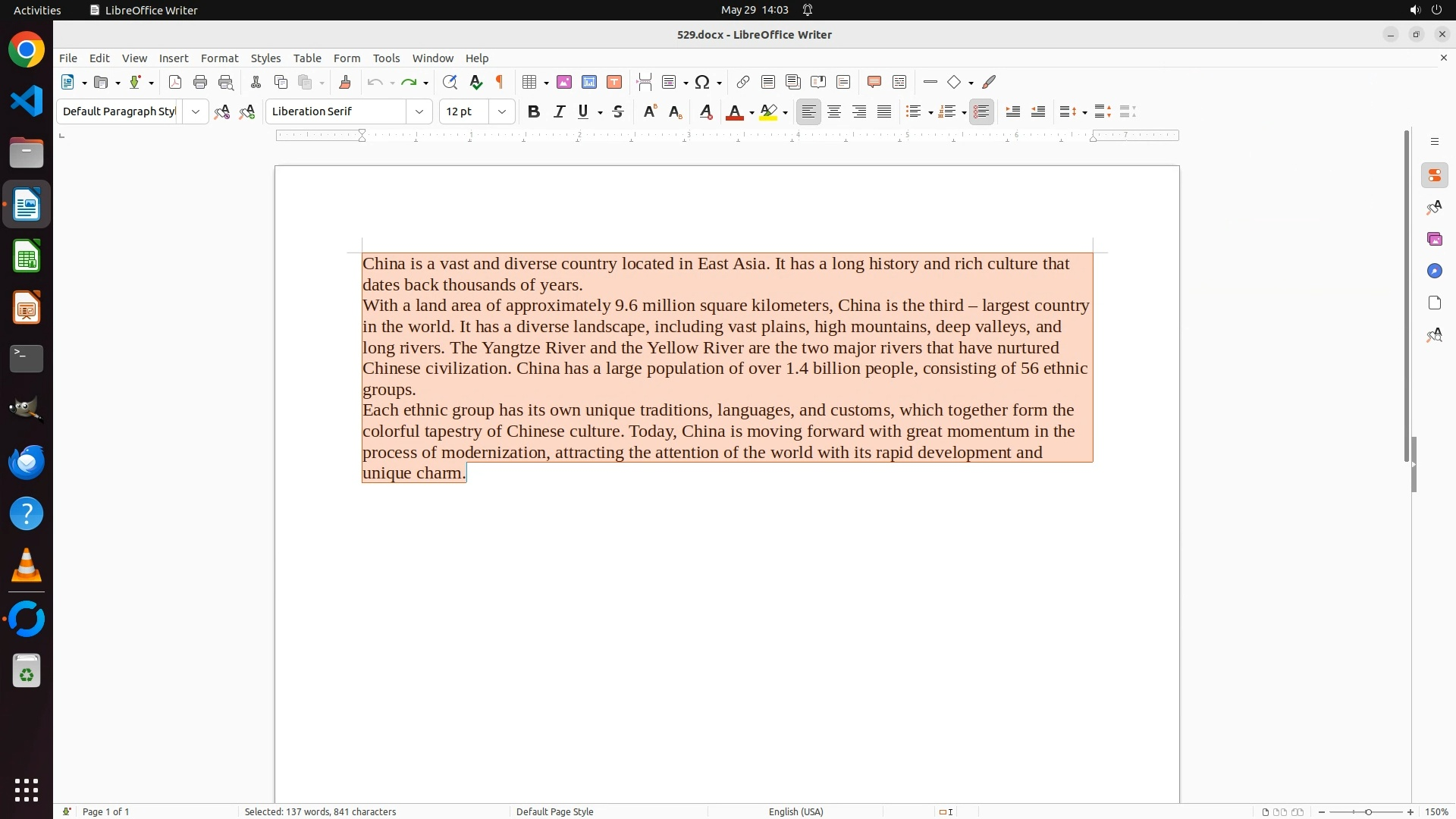
Task: Open the Navigator compass icon in sidebar
Action: pyautogui.click(x=1434, y=271)
